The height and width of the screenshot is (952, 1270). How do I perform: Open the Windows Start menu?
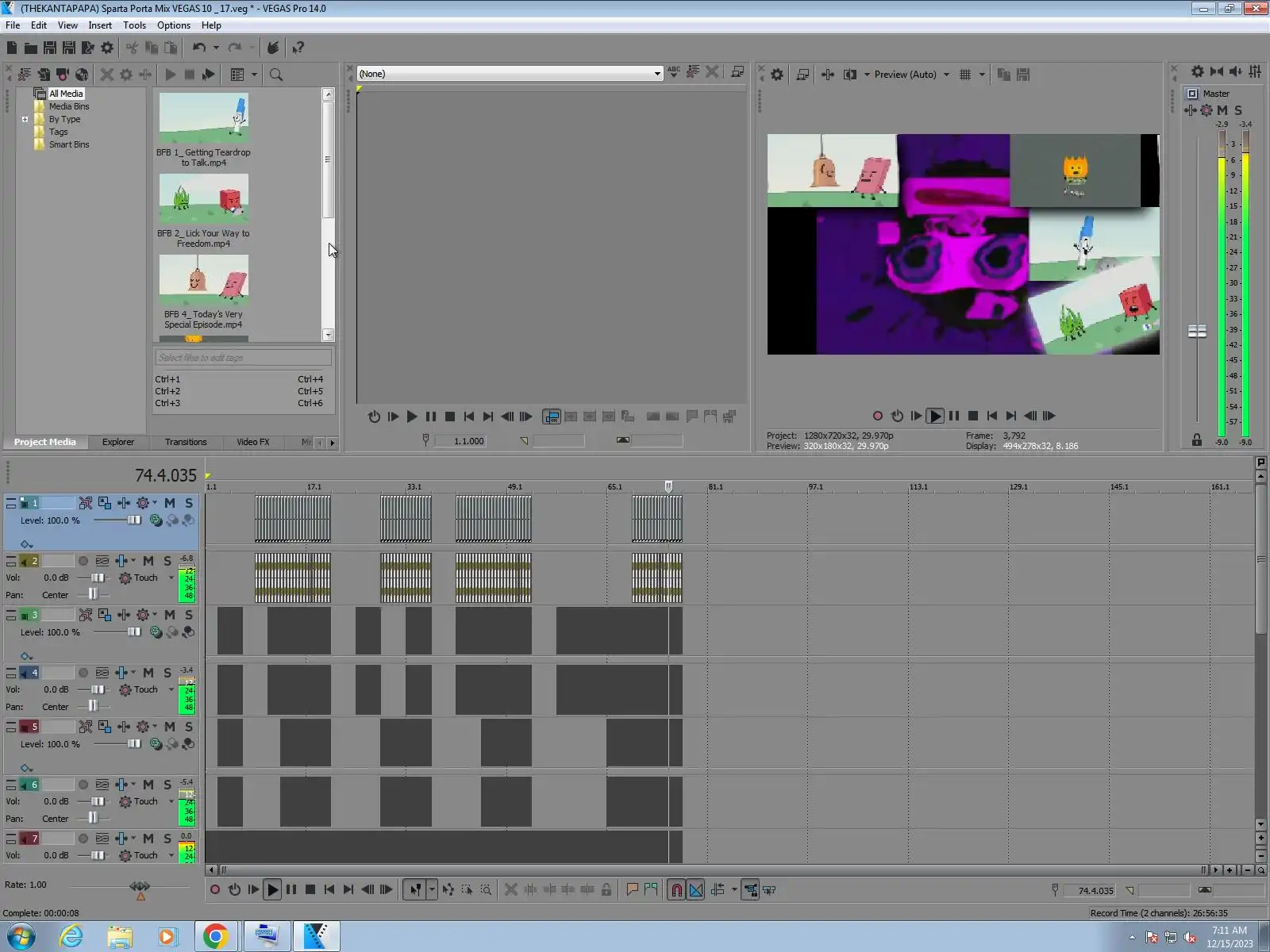pyautogui.click(x=21, y=936)
